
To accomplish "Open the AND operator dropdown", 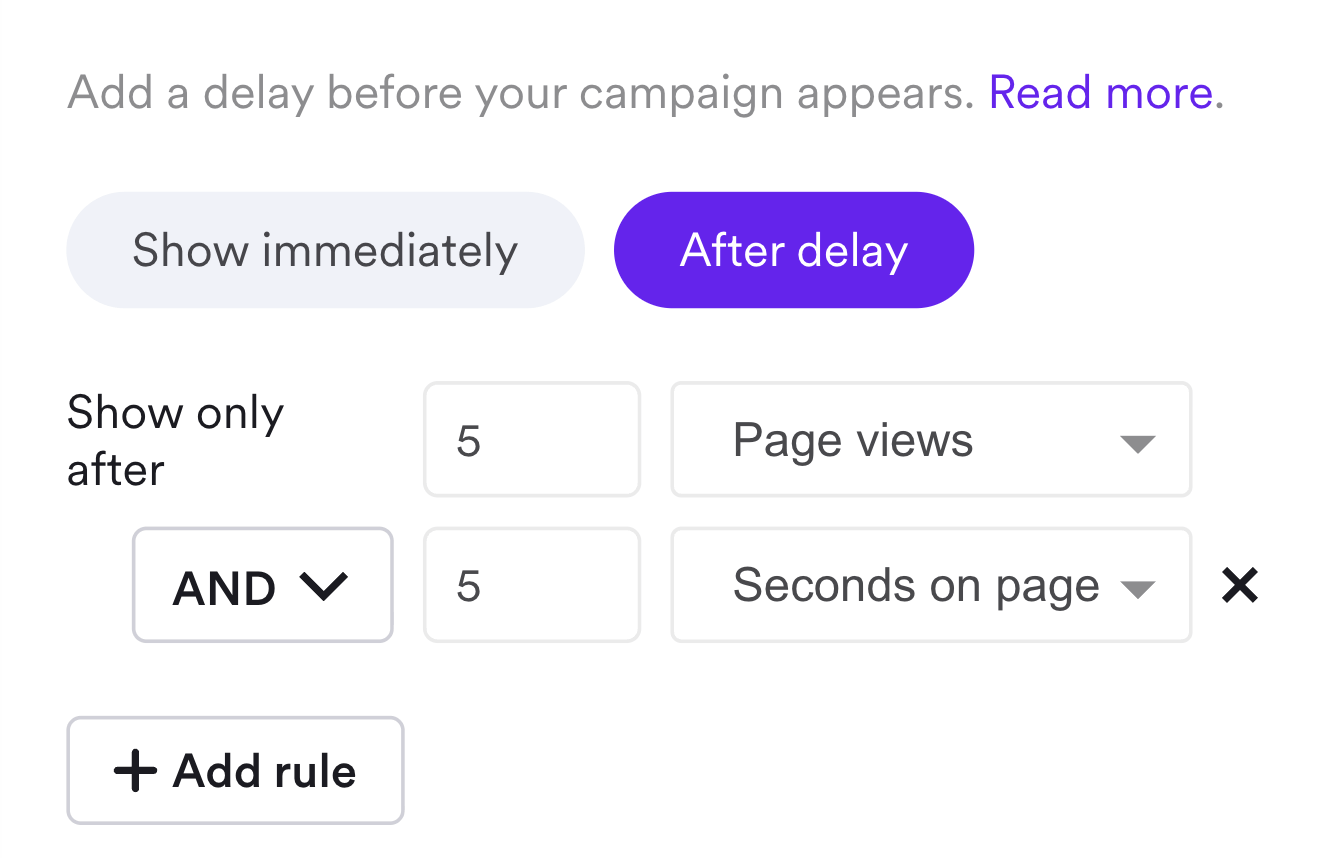I will click(262, 586).
